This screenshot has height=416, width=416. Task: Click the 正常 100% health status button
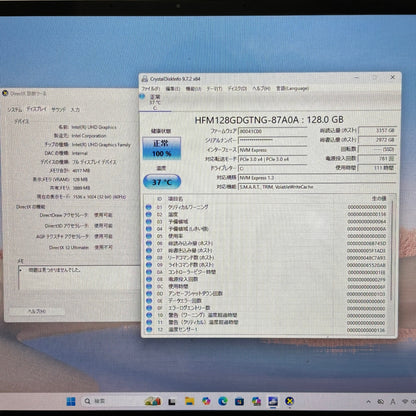tap(162, 148)
